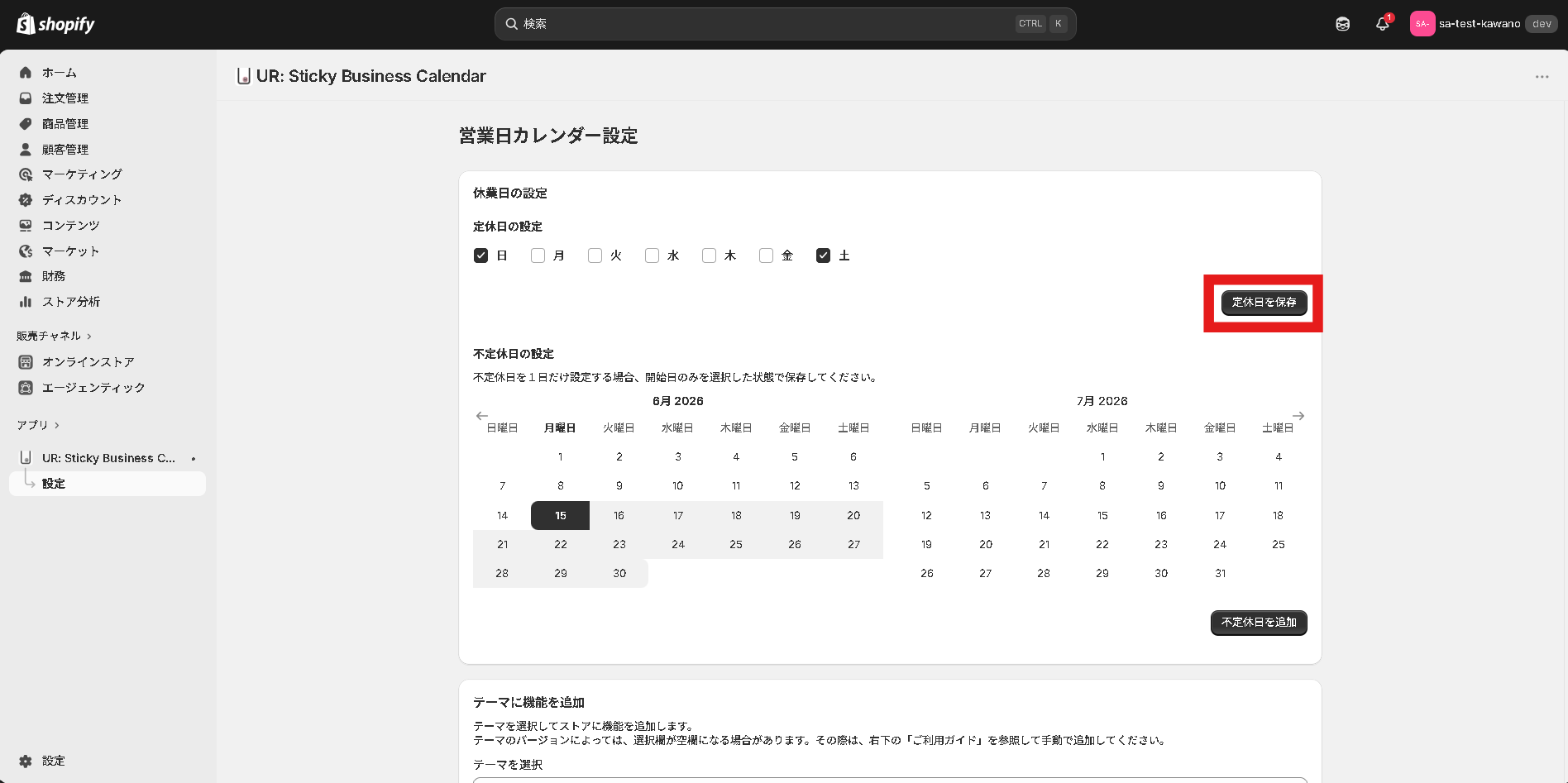The height and width of the screenshot is (783, 1568).
Task: Open 顧客管理 customers icon
Action: pyautogui.click(x=26, y=150)
